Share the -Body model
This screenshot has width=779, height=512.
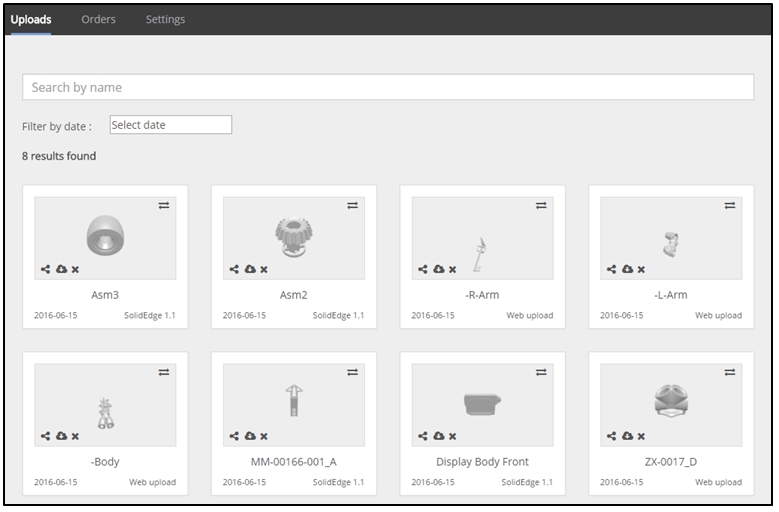(46, 436)
